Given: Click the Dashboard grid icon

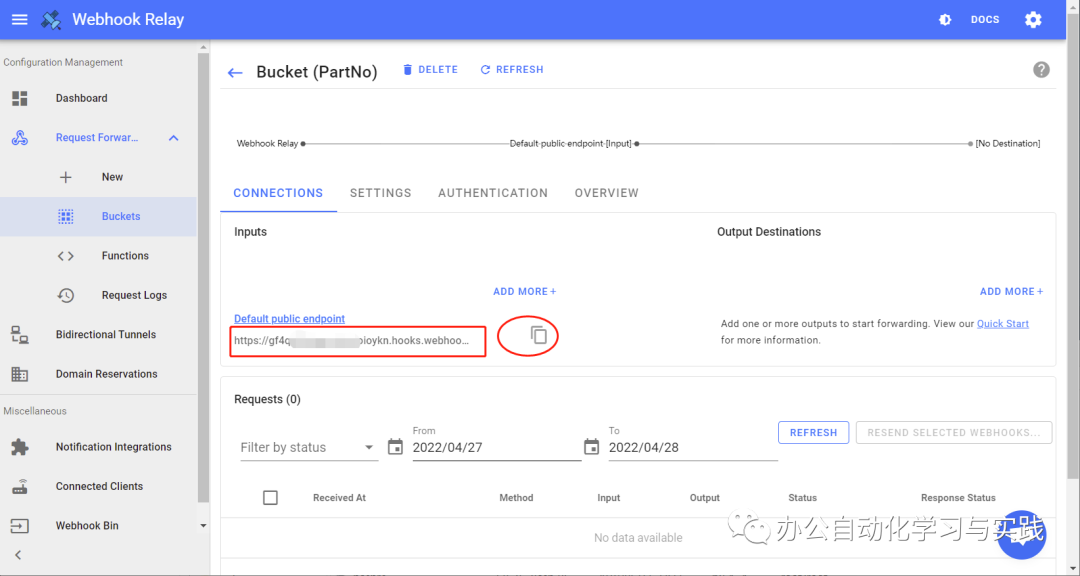Looking at the screenshot, I should (x=20, y=98).
